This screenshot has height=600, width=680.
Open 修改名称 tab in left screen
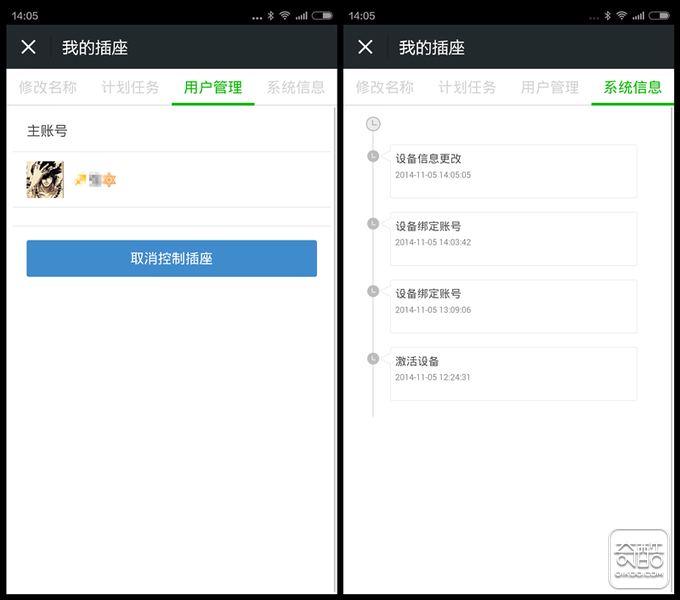tap(48, 87)
